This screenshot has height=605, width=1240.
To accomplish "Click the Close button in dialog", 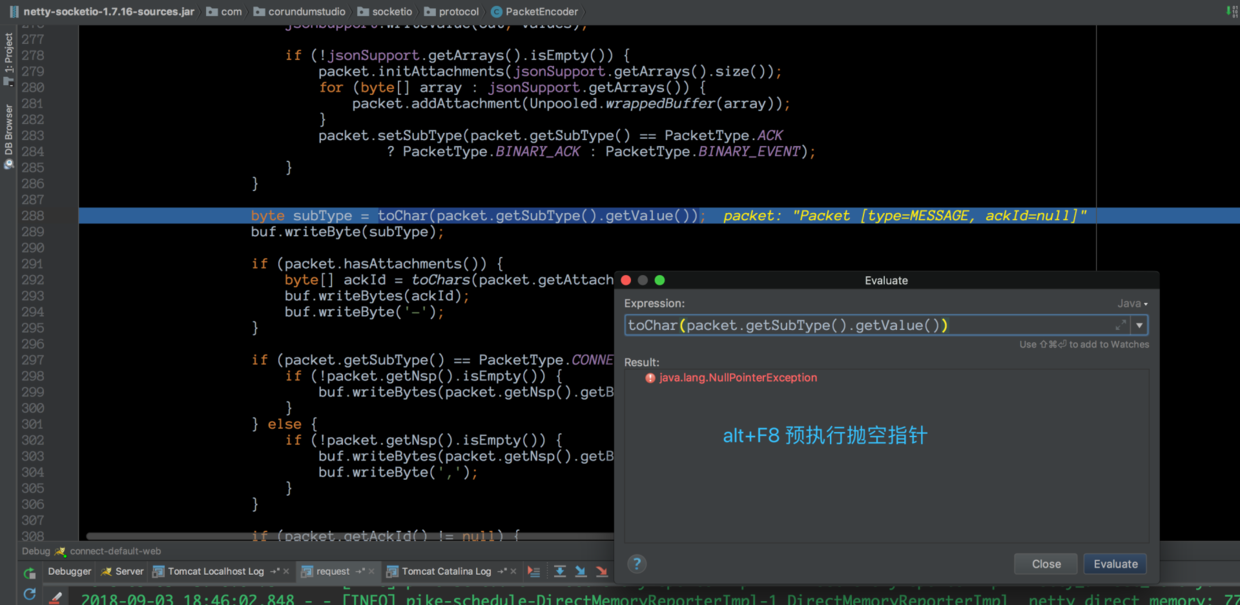I will pyautogui.click(x=1046, y=564).
